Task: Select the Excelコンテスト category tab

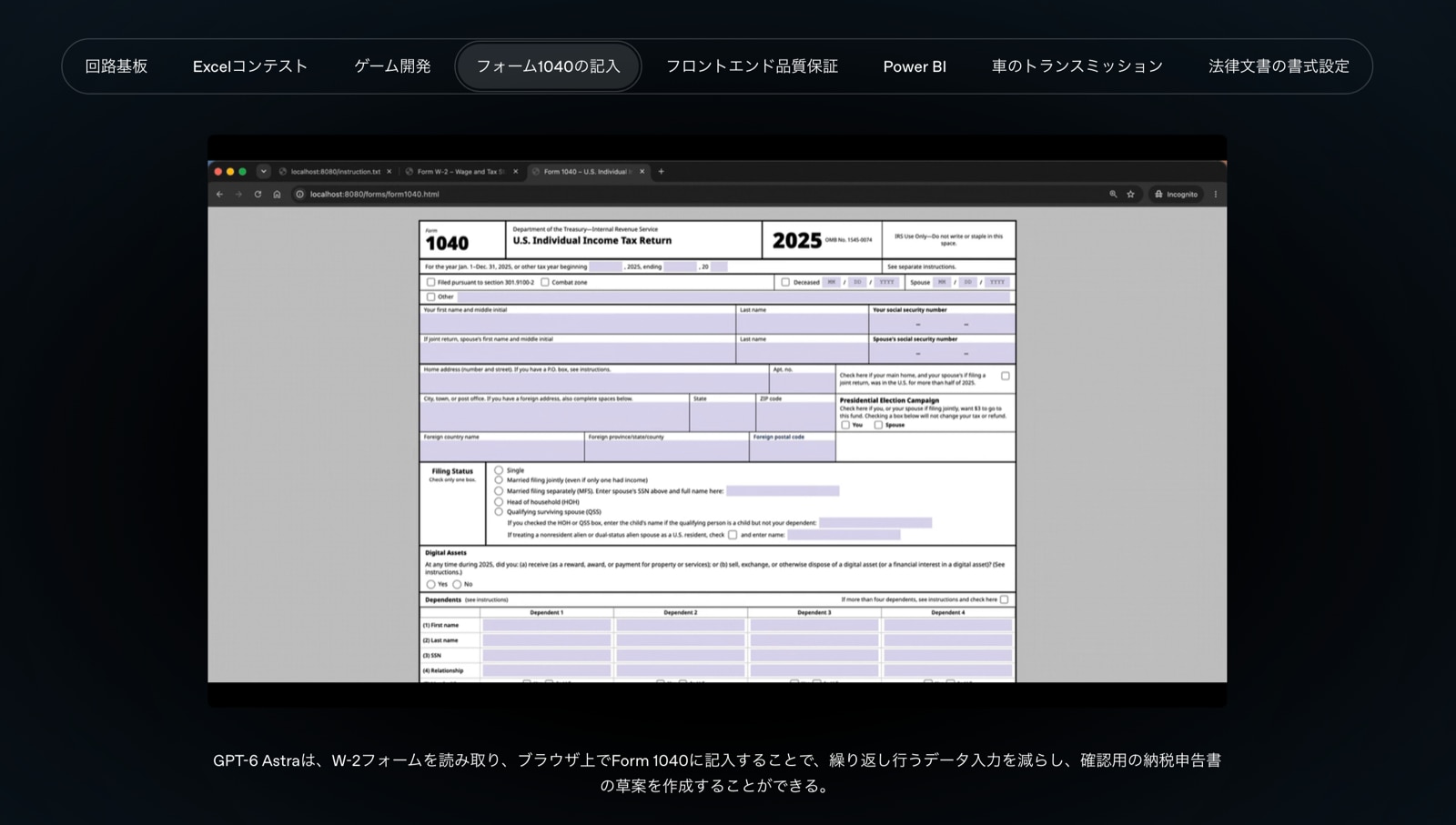Action: pos(250,66)
